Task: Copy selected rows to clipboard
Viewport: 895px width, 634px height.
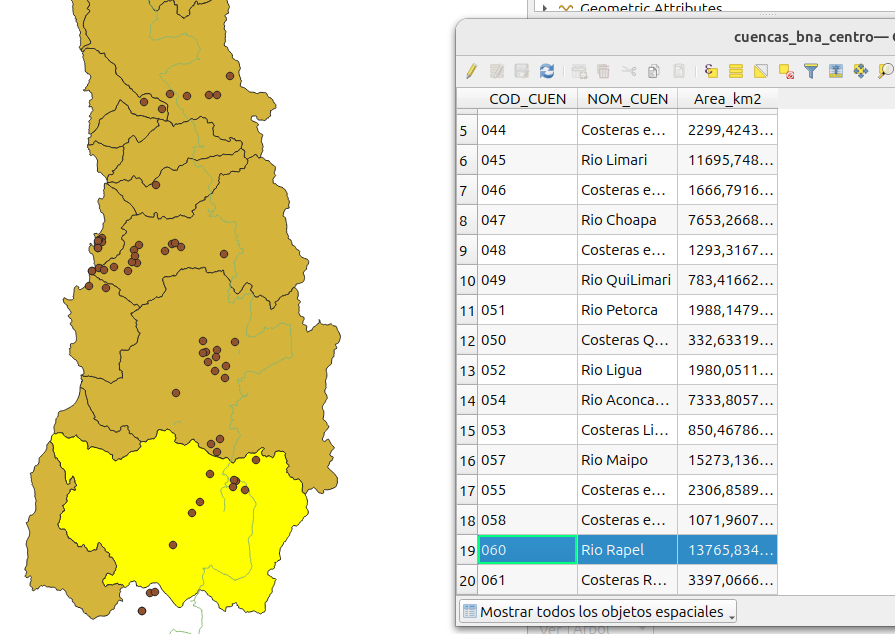Action: [653, 71]
